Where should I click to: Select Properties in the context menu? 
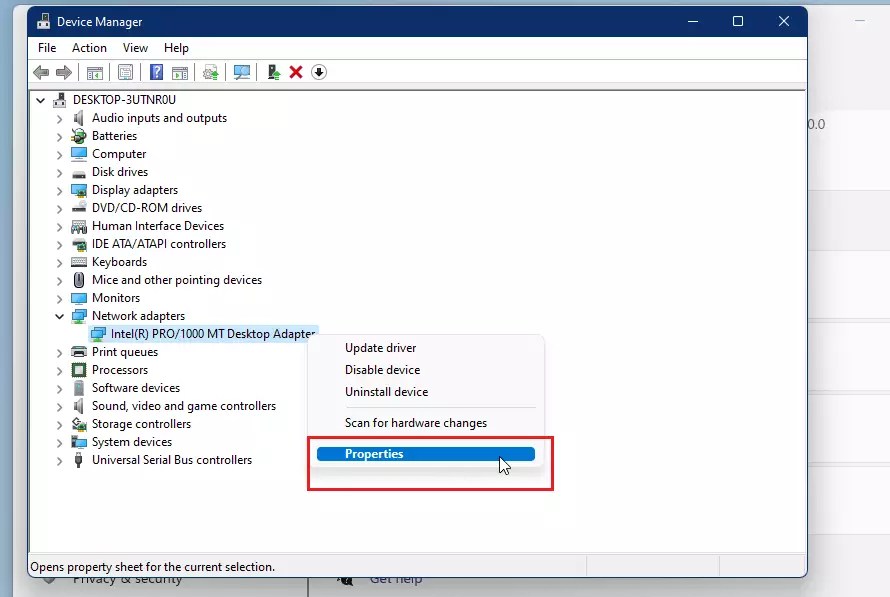pyautogui.click(x=374, y=453)
